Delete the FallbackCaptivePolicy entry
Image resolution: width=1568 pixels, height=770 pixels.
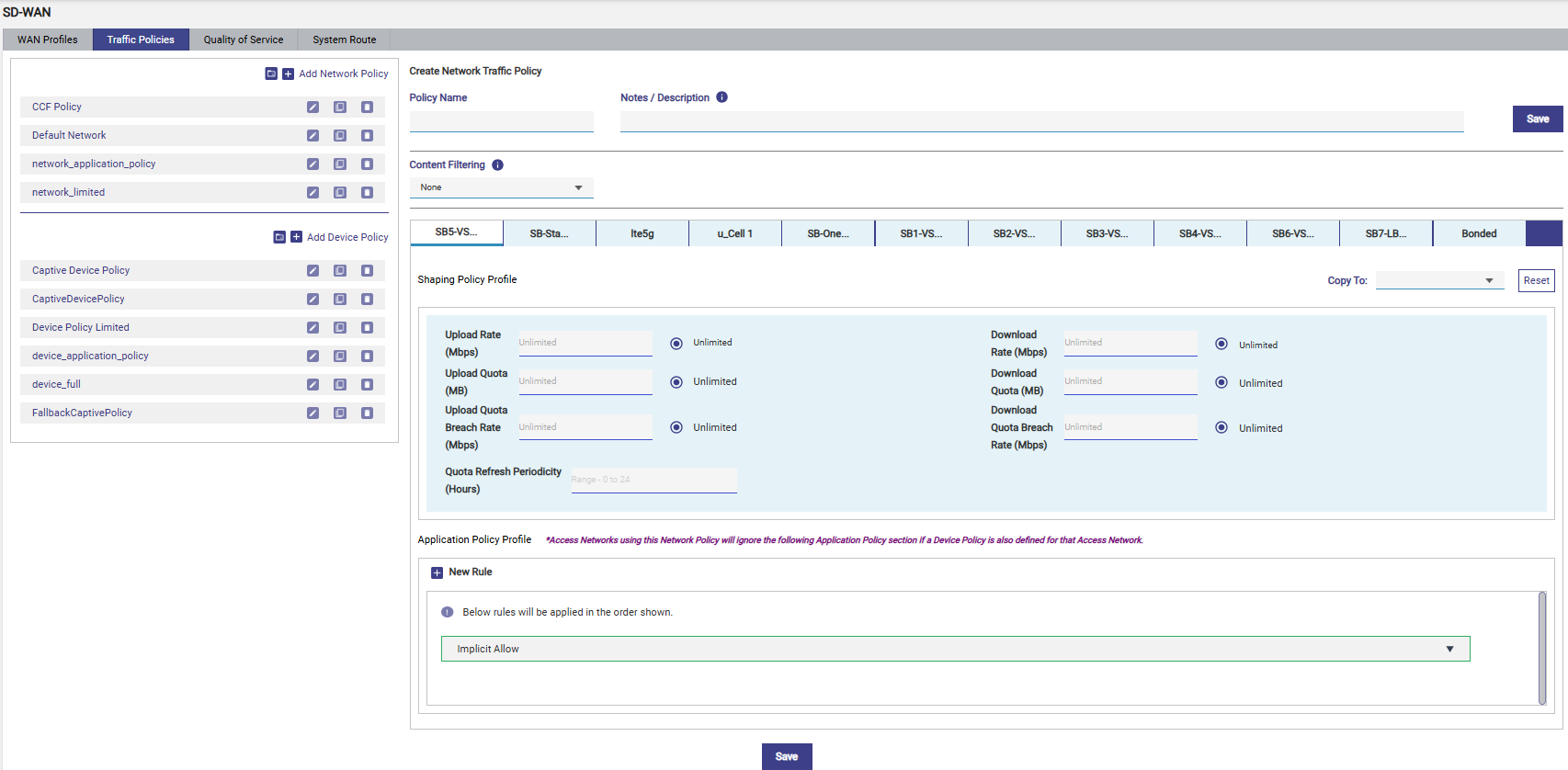[367, 413]
